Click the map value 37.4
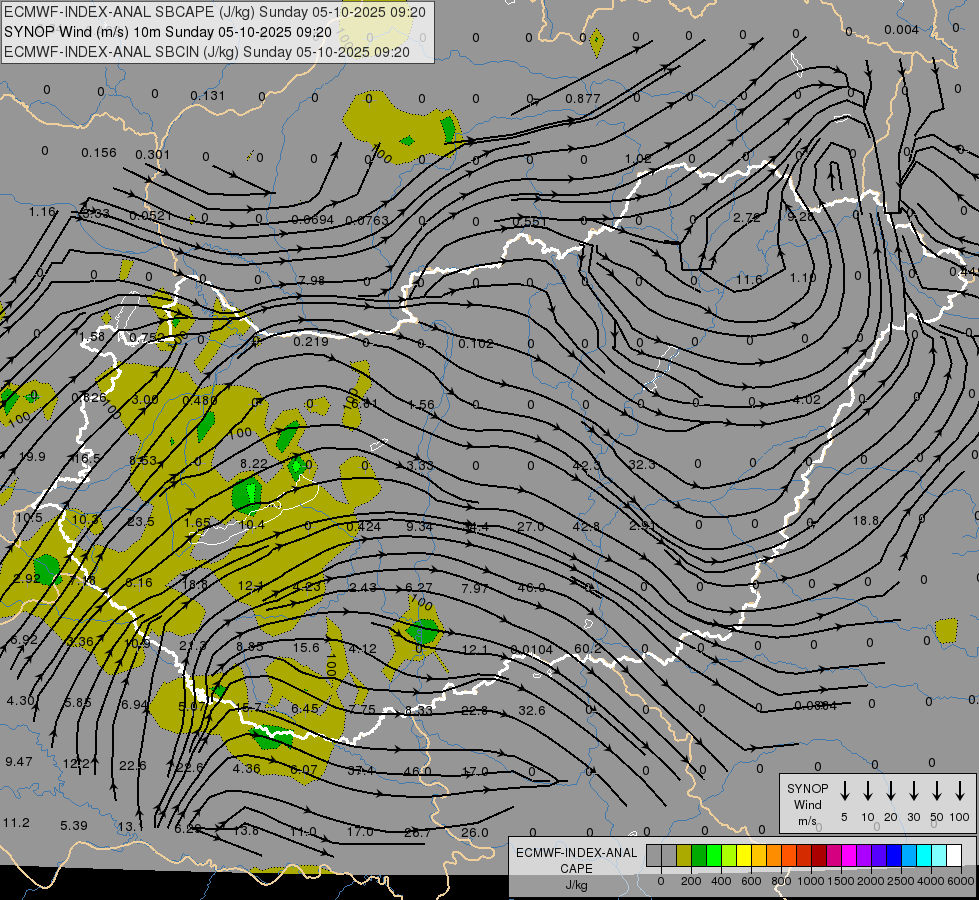Viewport: 979px width, 900px height. pyautogui.click(x=360, y=771)
